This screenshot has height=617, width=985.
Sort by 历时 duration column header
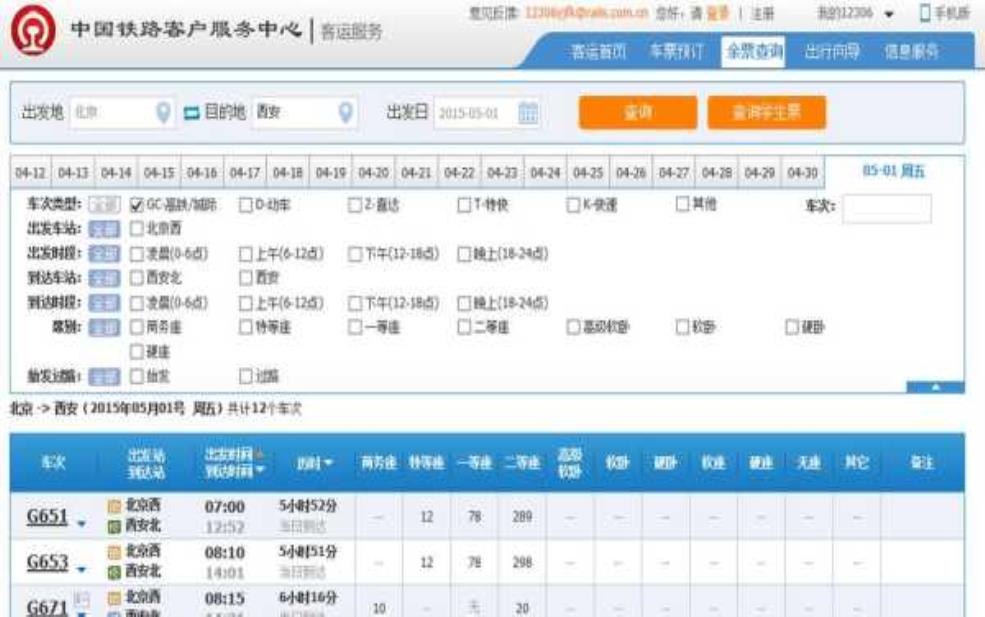(x=314, y=463)
